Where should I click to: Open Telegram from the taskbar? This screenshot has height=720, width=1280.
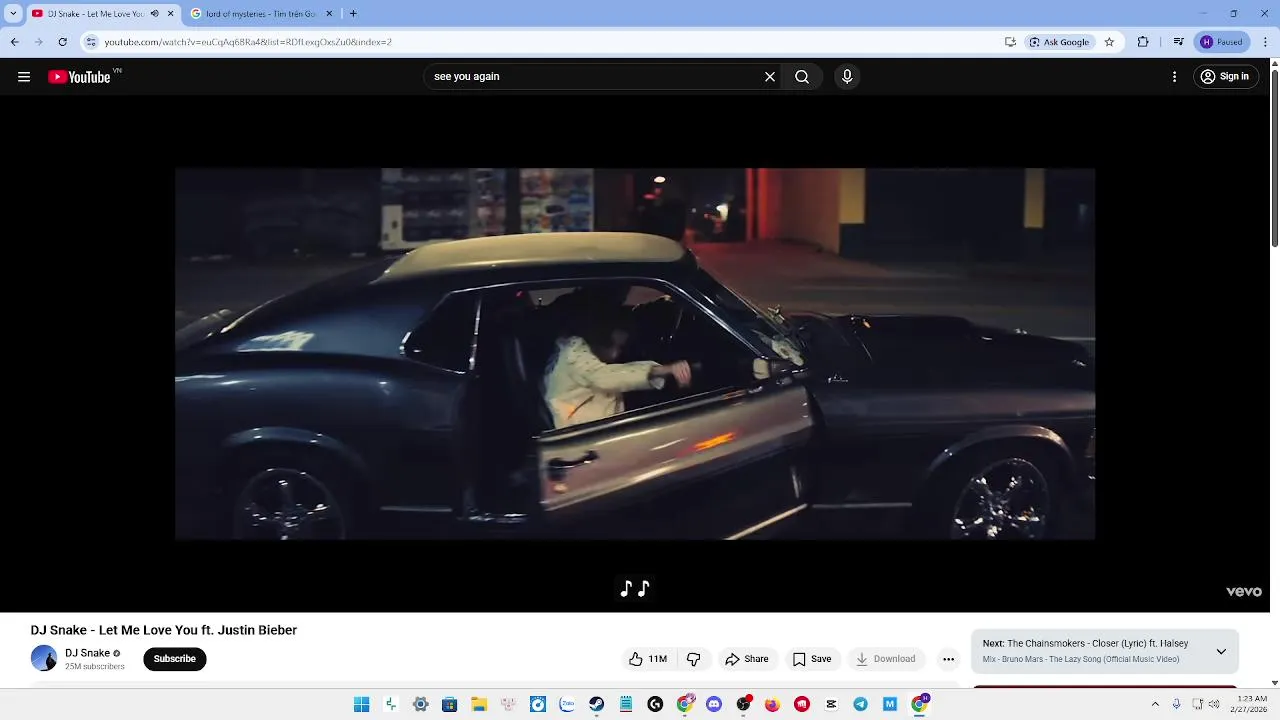click(x=860, y=704)
